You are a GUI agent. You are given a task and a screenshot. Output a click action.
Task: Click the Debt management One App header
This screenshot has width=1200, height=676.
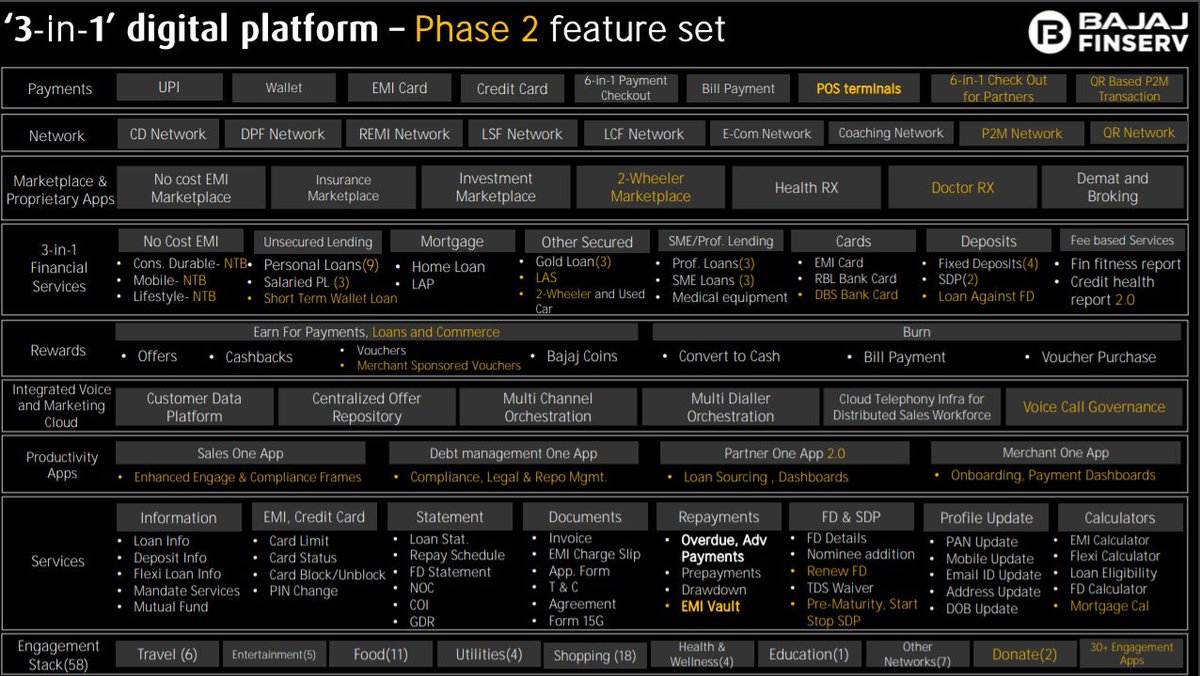pos(514,453)
